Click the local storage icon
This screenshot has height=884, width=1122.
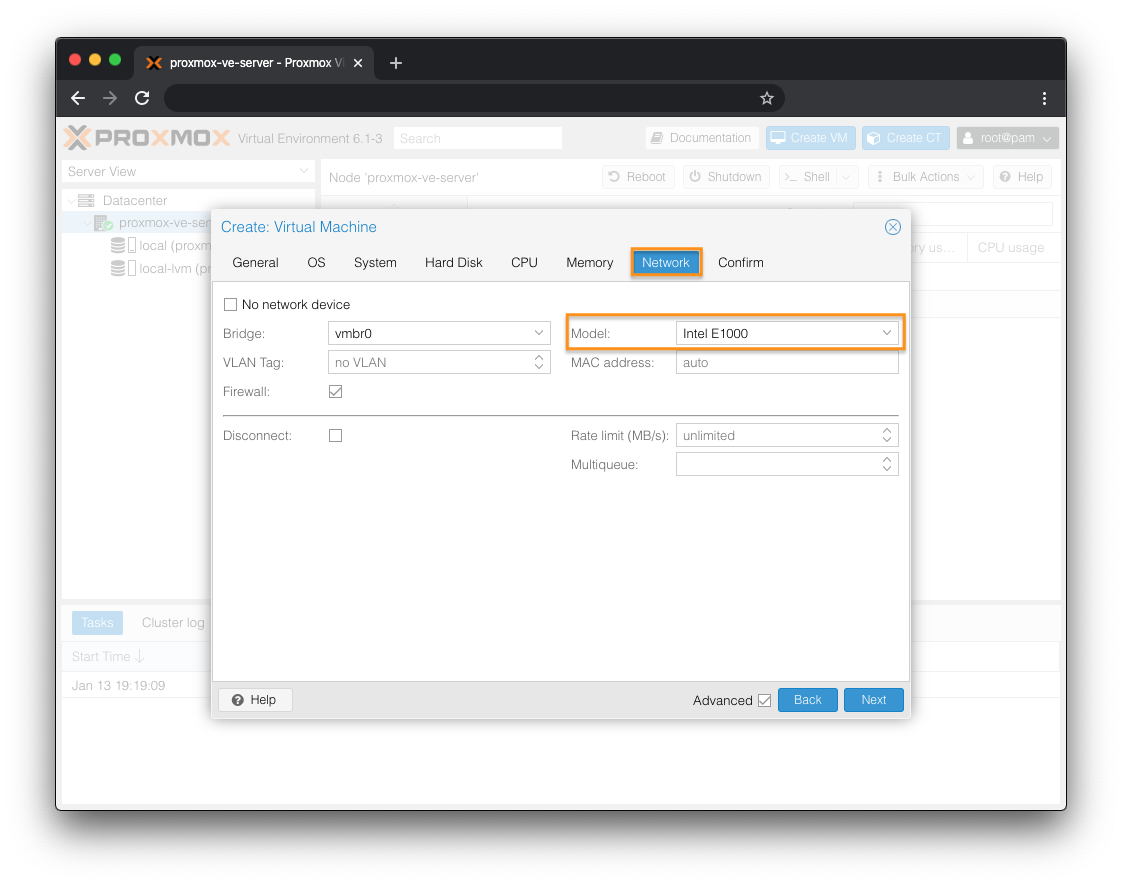pos(123,246)
